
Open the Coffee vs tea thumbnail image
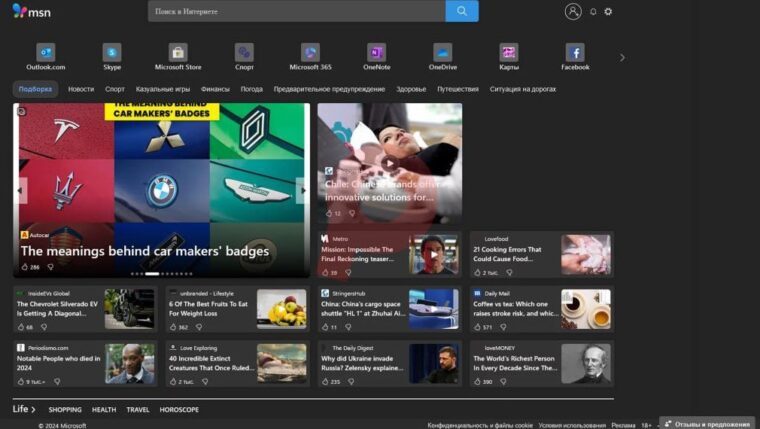click(x=586, y=309)
